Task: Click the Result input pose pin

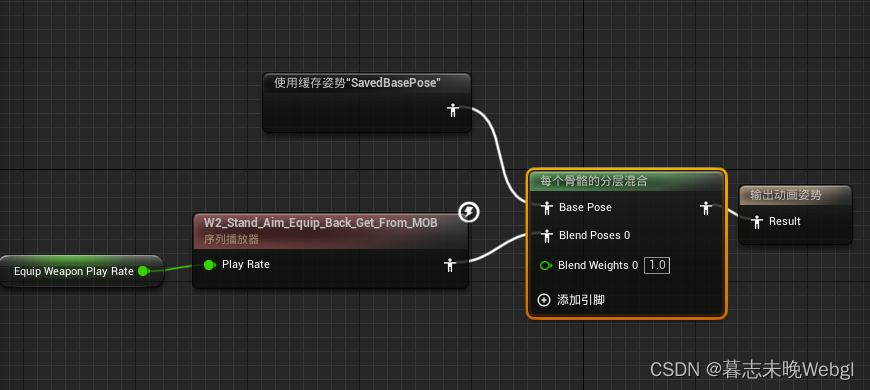Action: point(757,222)
